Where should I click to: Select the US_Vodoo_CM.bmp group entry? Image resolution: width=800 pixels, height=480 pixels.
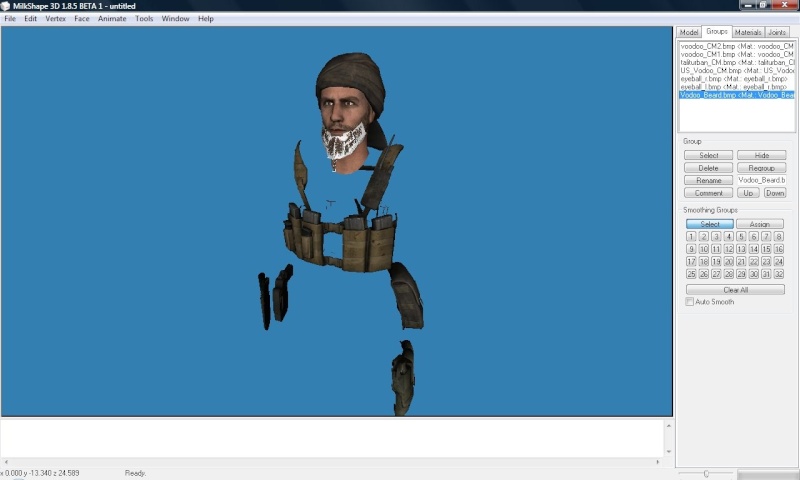pos(737,70)
